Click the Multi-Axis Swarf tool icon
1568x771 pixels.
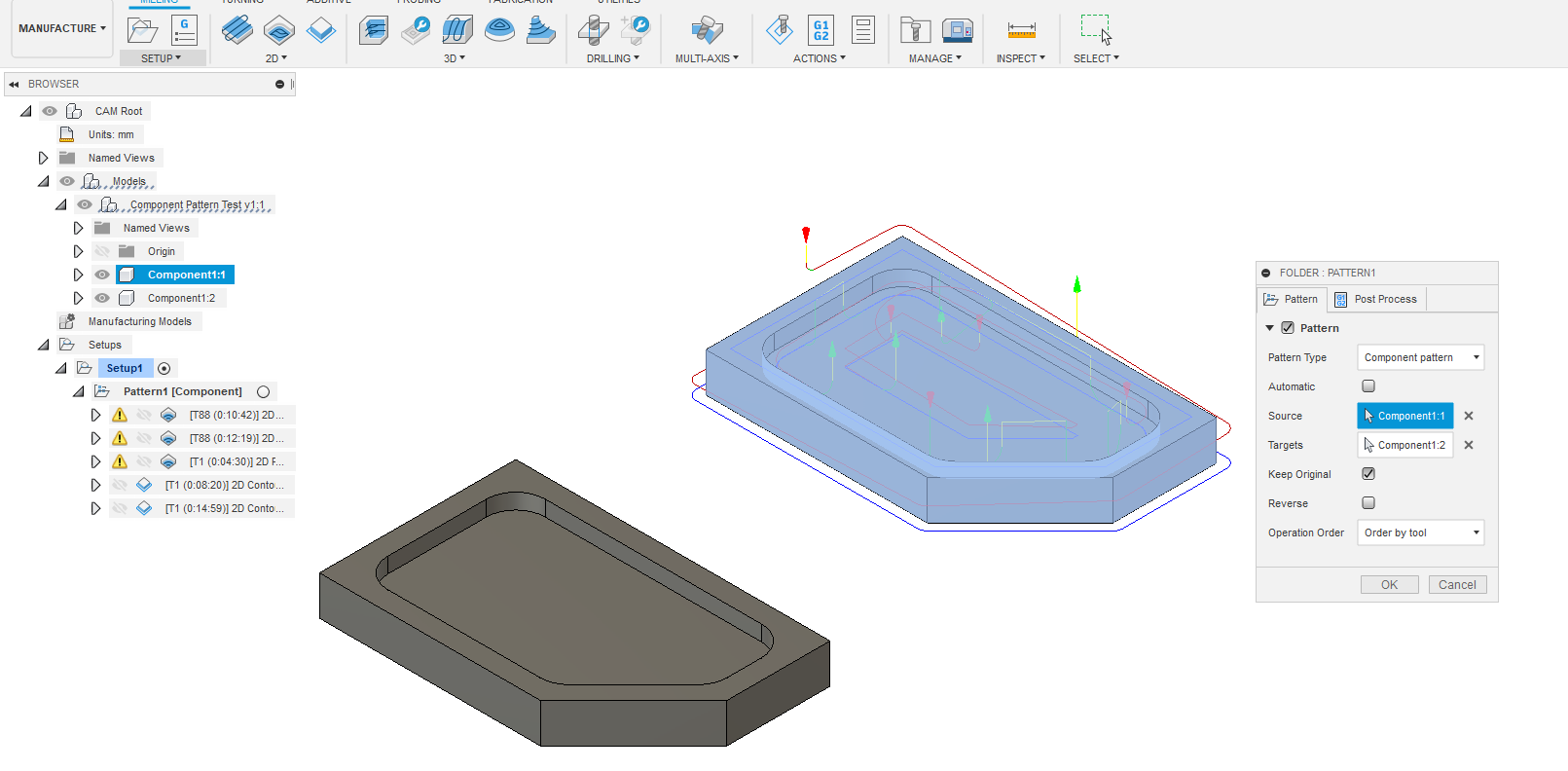click(708, 30)
